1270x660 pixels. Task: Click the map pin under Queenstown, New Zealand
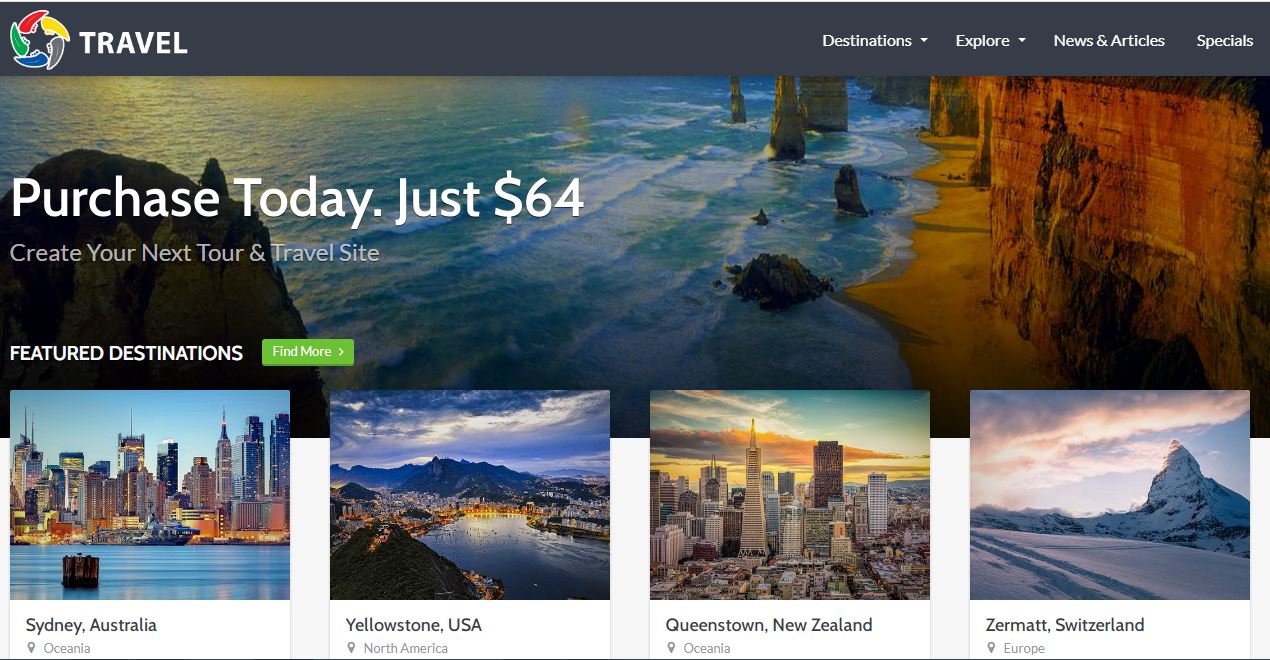[671, 648]
